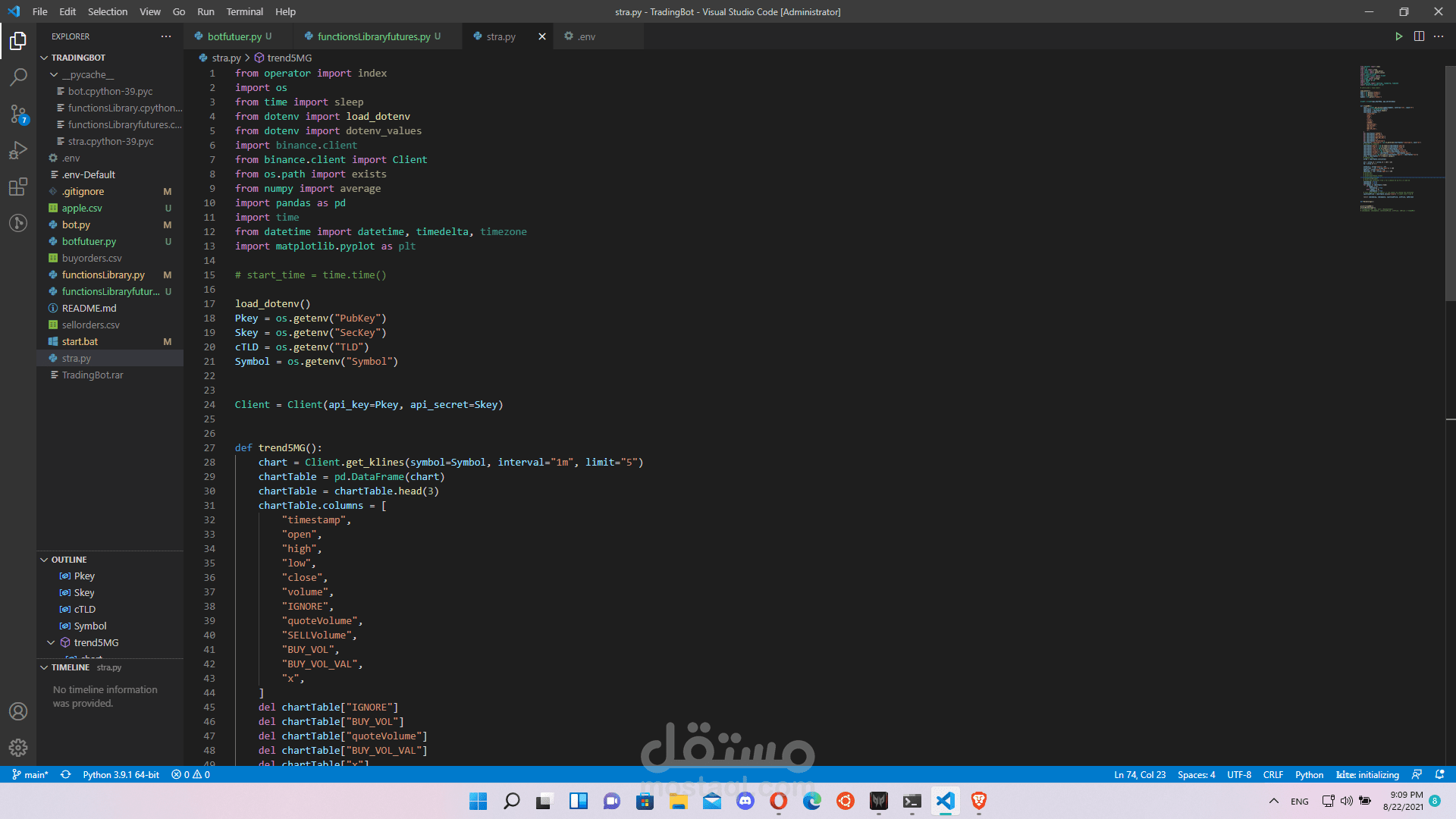Click the editor vertical scrollbar thumb
Screen dimensions: 1456x819
[1451, 184]
